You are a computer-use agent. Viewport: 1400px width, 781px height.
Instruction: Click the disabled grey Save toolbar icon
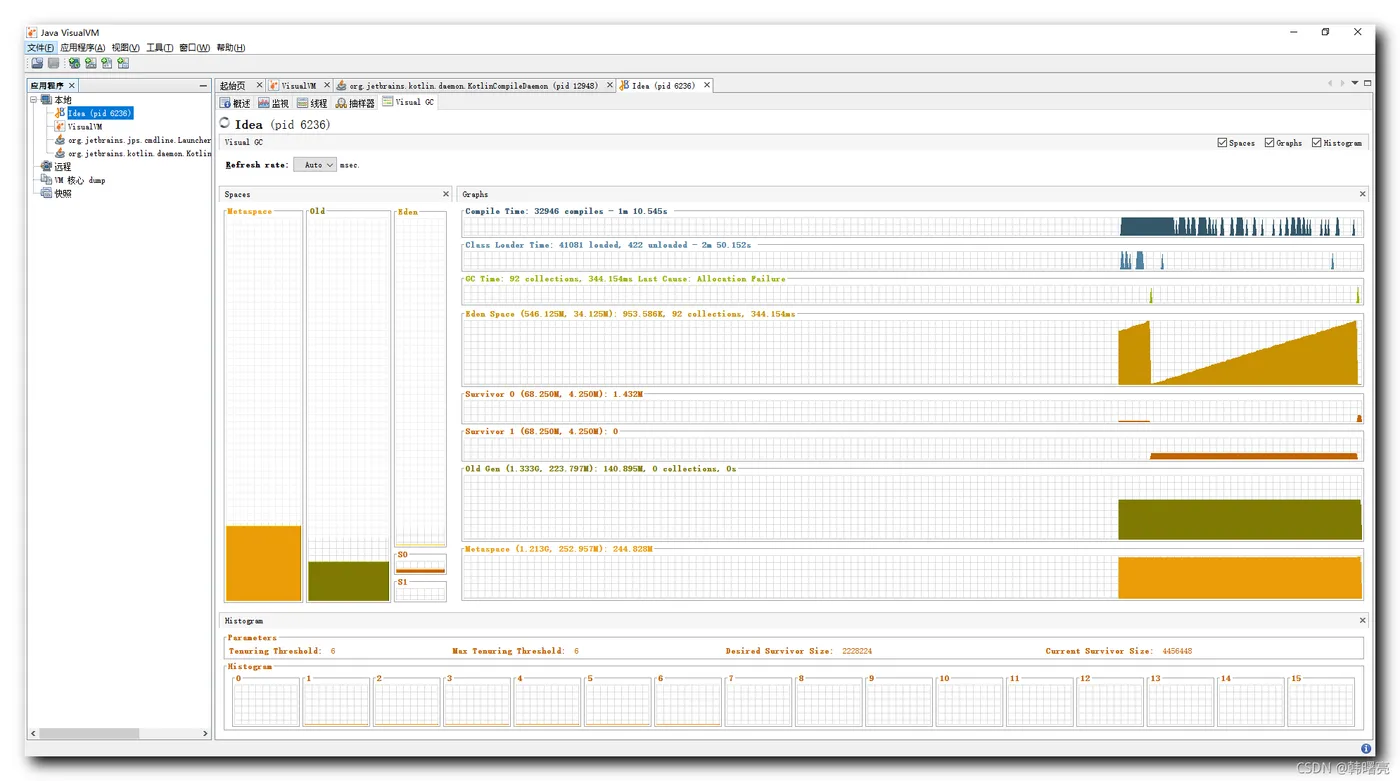[53, 63]
